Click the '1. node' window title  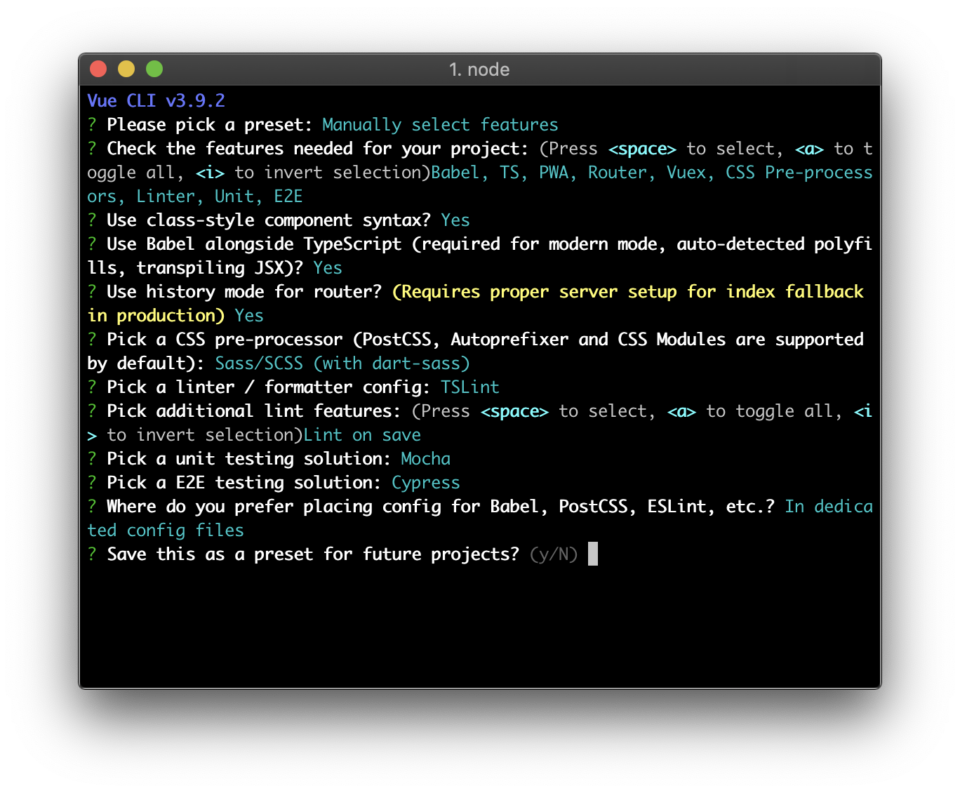(480, 70)
